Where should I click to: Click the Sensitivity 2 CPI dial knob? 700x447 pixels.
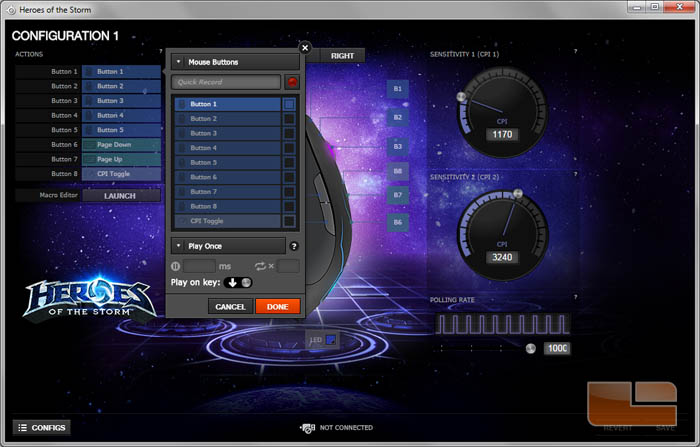[518, 193]
